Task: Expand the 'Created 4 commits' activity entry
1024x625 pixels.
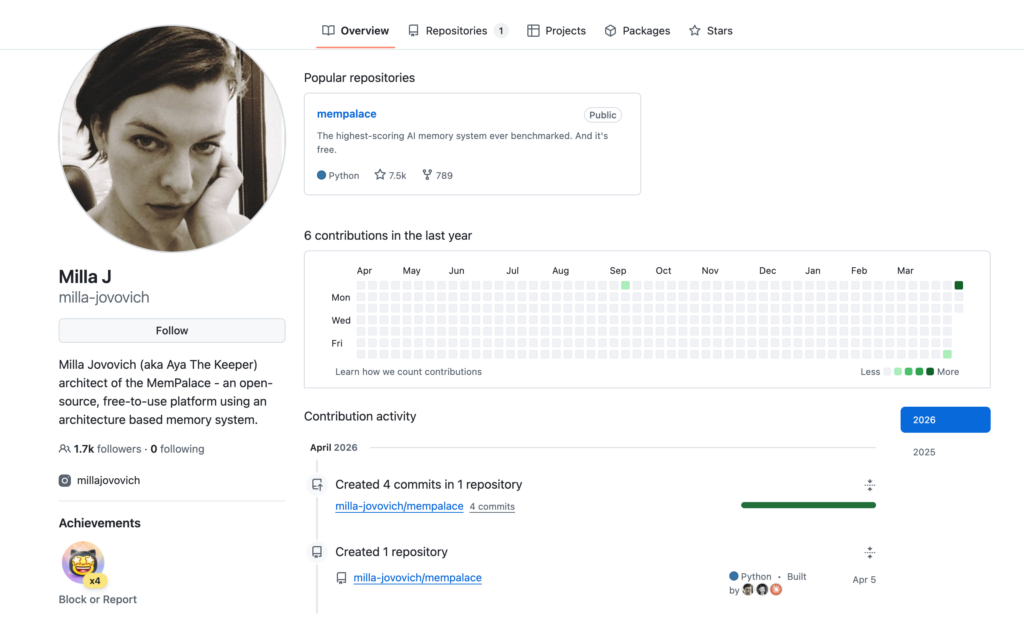Action: (869, 484)
